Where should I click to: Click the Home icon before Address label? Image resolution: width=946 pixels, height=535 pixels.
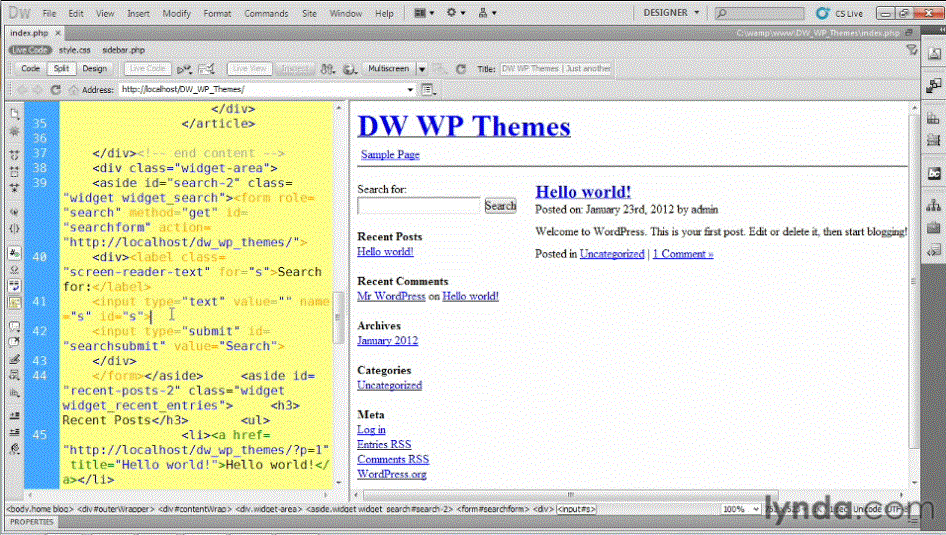point(74,89)
